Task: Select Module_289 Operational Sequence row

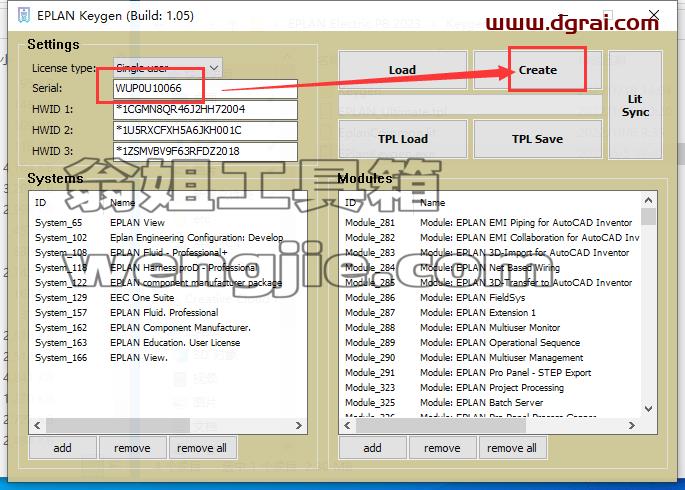Action: click(x=490, y=342)
